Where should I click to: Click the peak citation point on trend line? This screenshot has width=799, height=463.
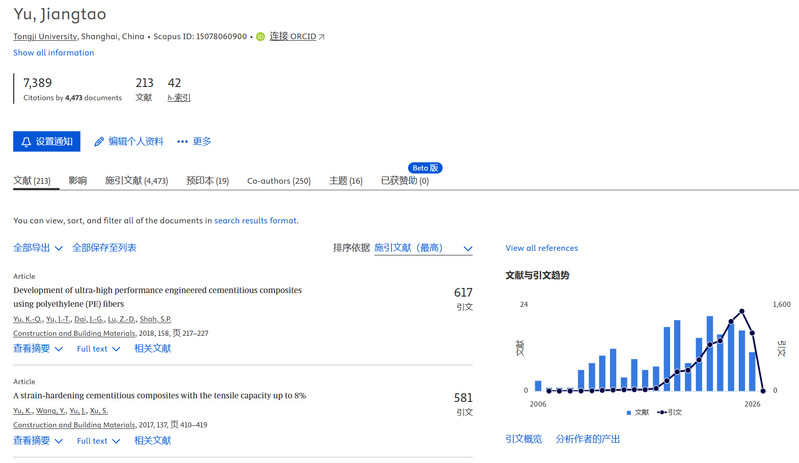[742, 311]
